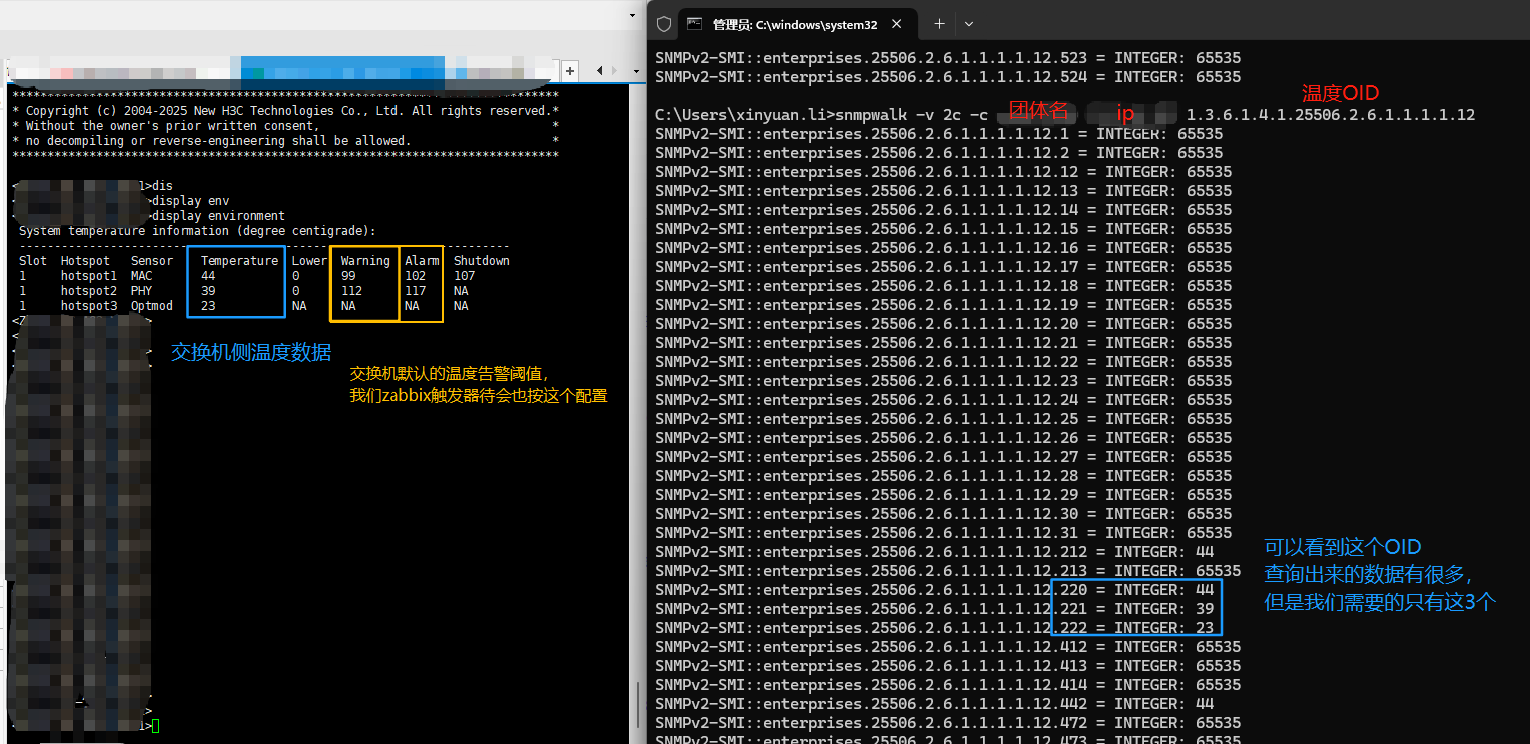Add a new session tab in the left terminal
Viewport: 1530px width, 744px height.
point(570,71)
